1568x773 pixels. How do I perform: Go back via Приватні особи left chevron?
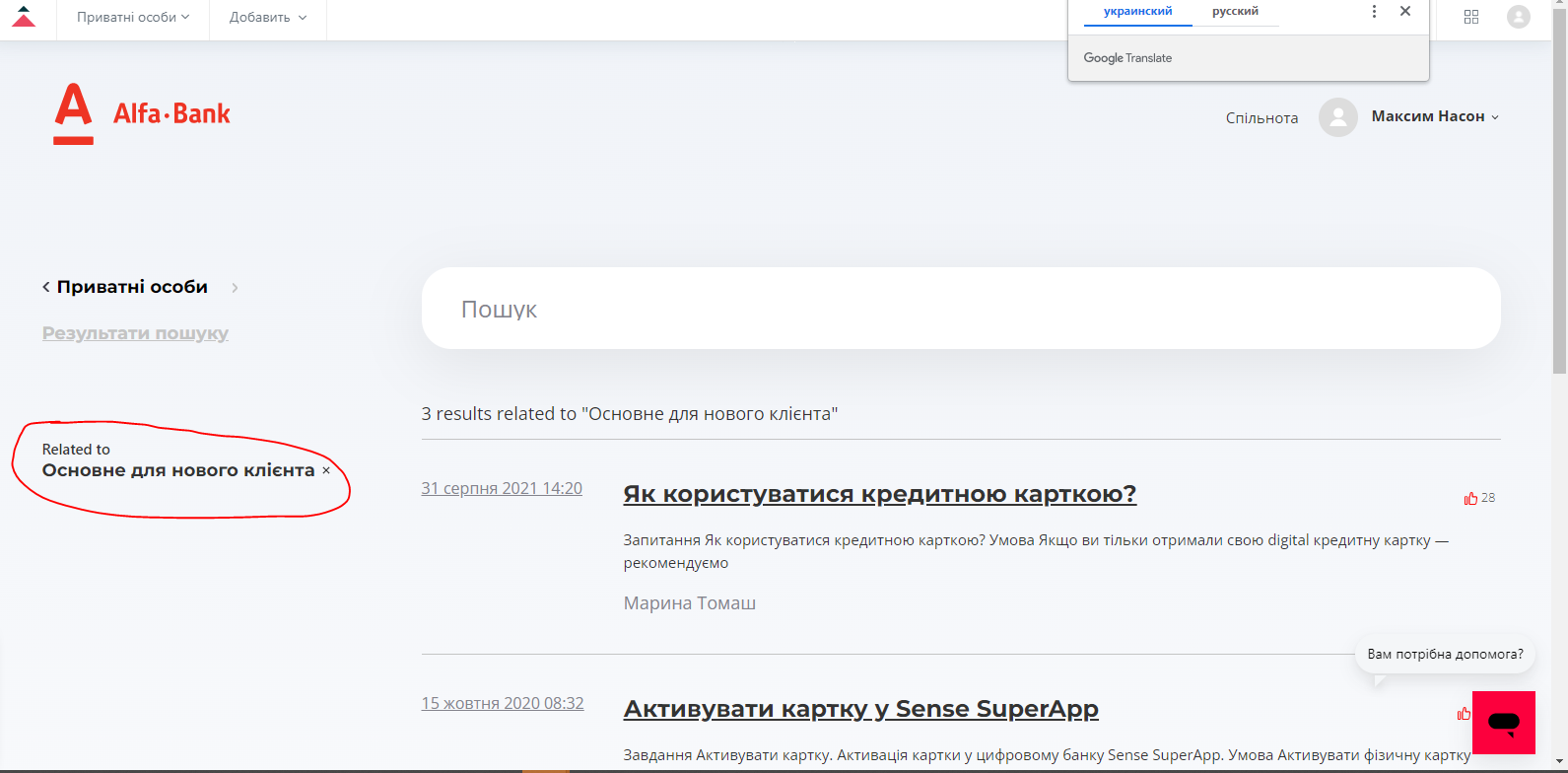46,288
